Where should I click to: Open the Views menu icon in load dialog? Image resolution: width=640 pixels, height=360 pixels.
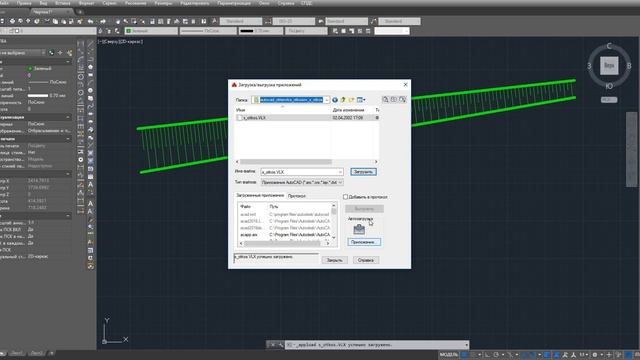pyautogui.click(x=361, y=100)
